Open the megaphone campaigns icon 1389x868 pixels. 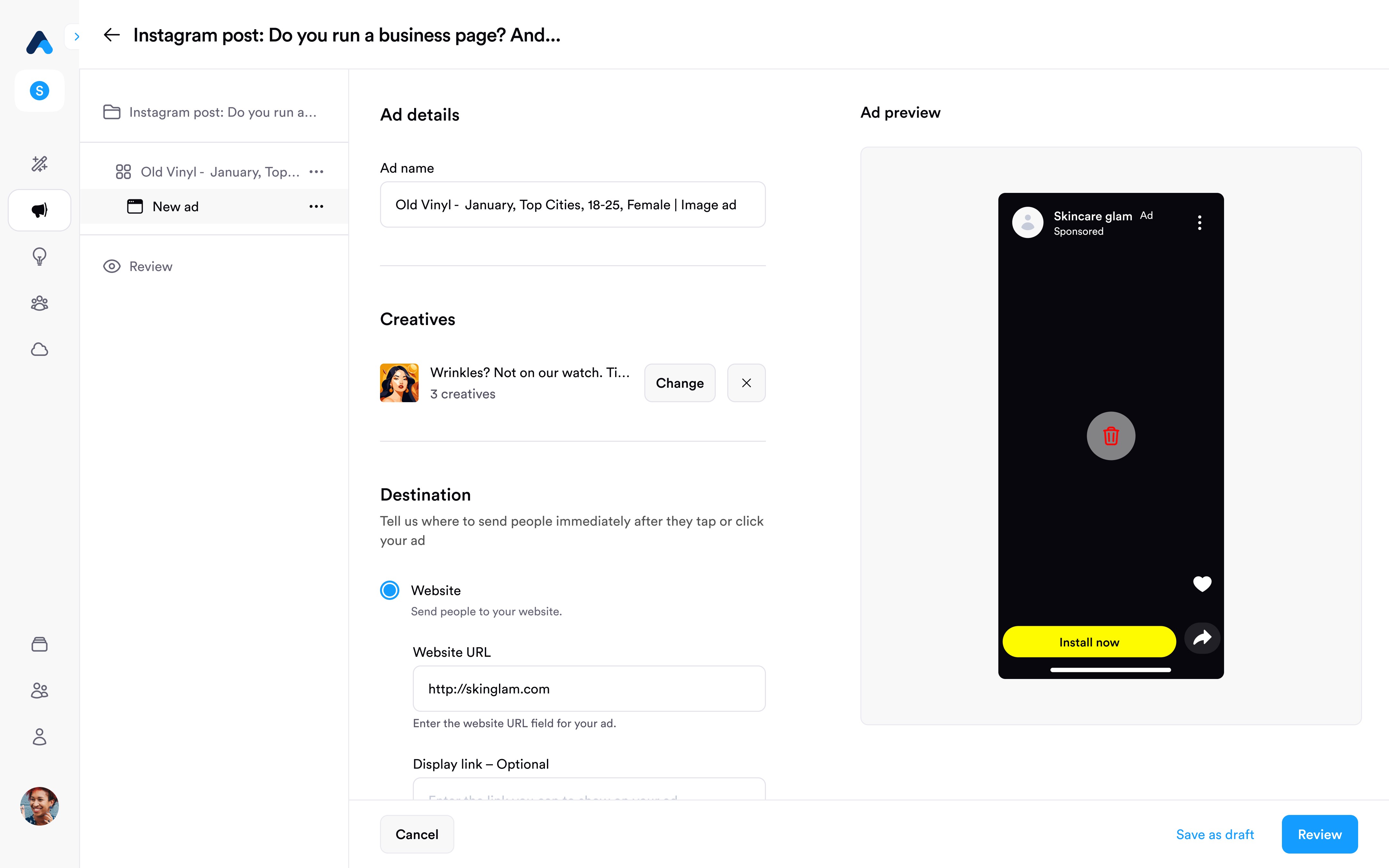pyautogui.click(x=39, y=210)
